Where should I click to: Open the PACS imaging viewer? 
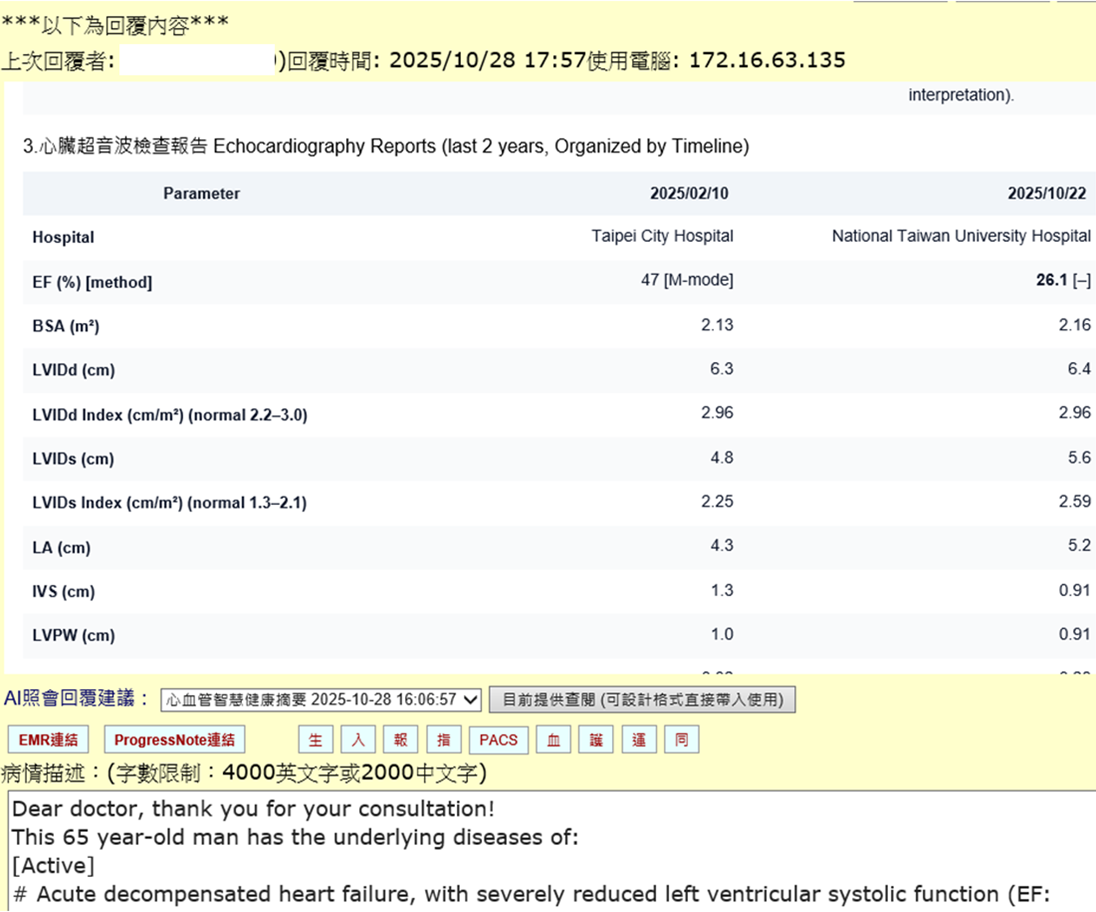pyautogui.click(x=498, y=740)
